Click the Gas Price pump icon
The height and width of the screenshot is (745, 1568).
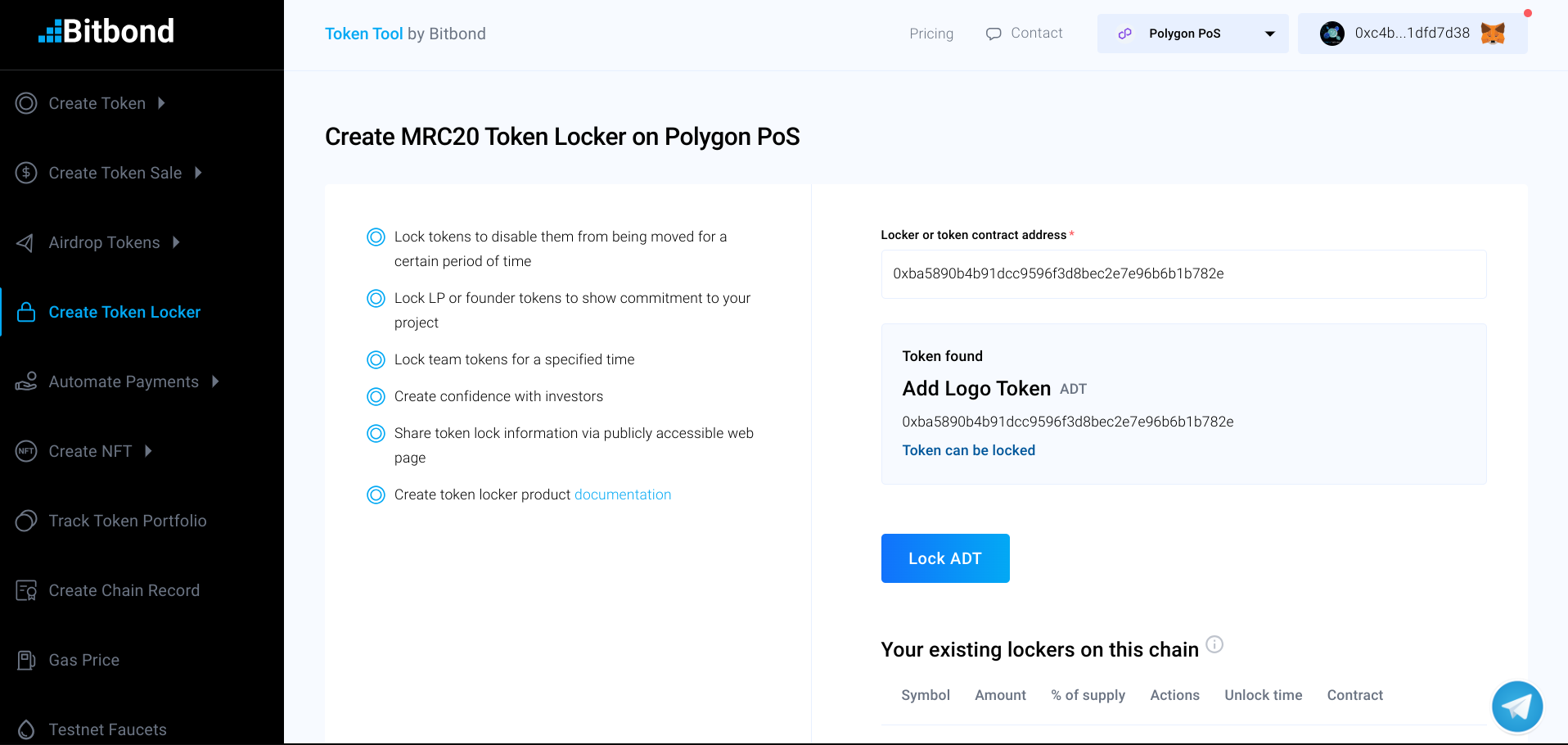pyautogui.click(x=26, y=660)
